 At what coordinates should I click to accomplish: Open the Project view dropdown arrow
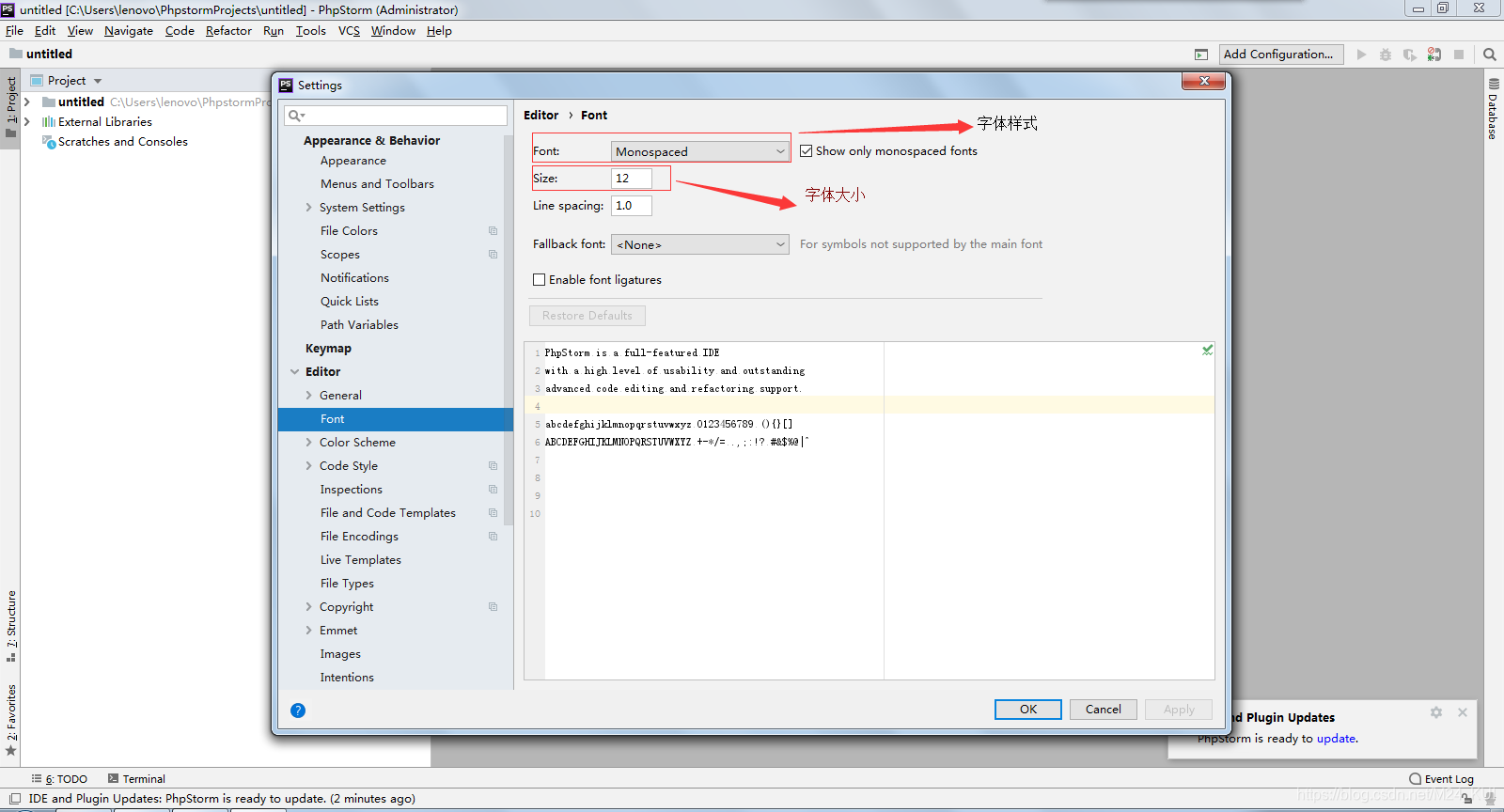click(x=98, y=81)
